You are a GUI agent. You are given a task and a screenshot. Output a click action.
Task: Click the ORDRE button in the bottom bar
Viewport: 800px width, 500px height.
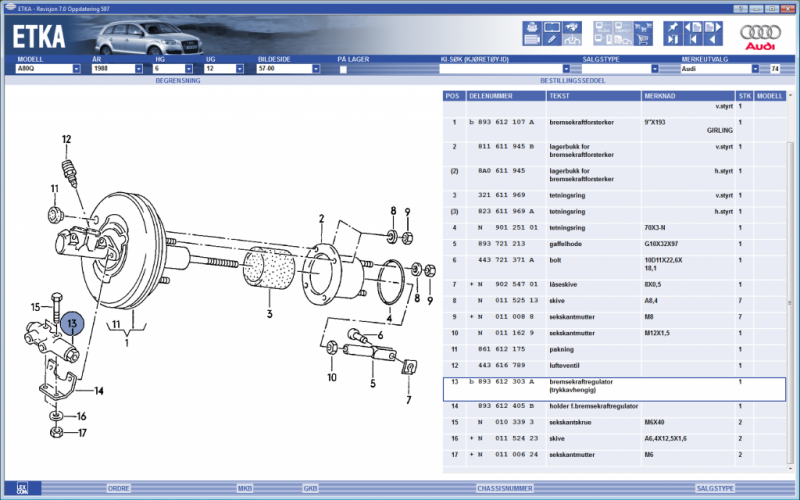[119, 488]
